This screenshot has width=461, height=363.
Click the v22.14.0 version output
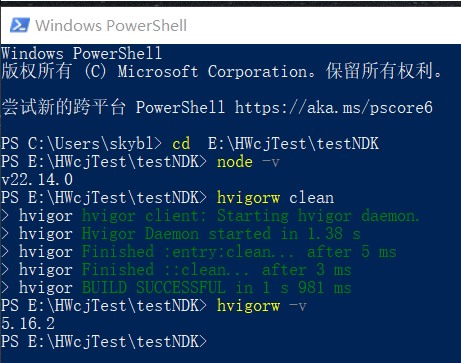[37, 180]
